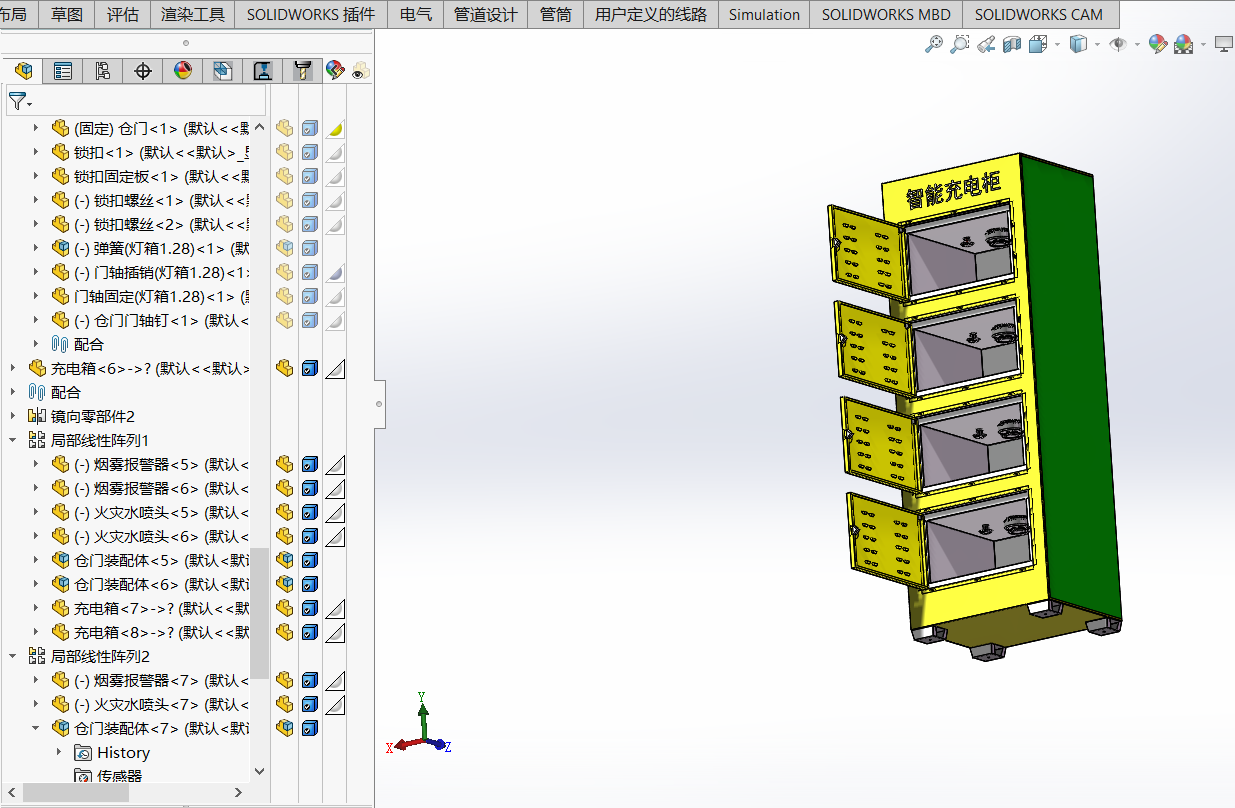
Task: Toggle hide/show icon for 仓门装配体<5>
Action: 285,560
